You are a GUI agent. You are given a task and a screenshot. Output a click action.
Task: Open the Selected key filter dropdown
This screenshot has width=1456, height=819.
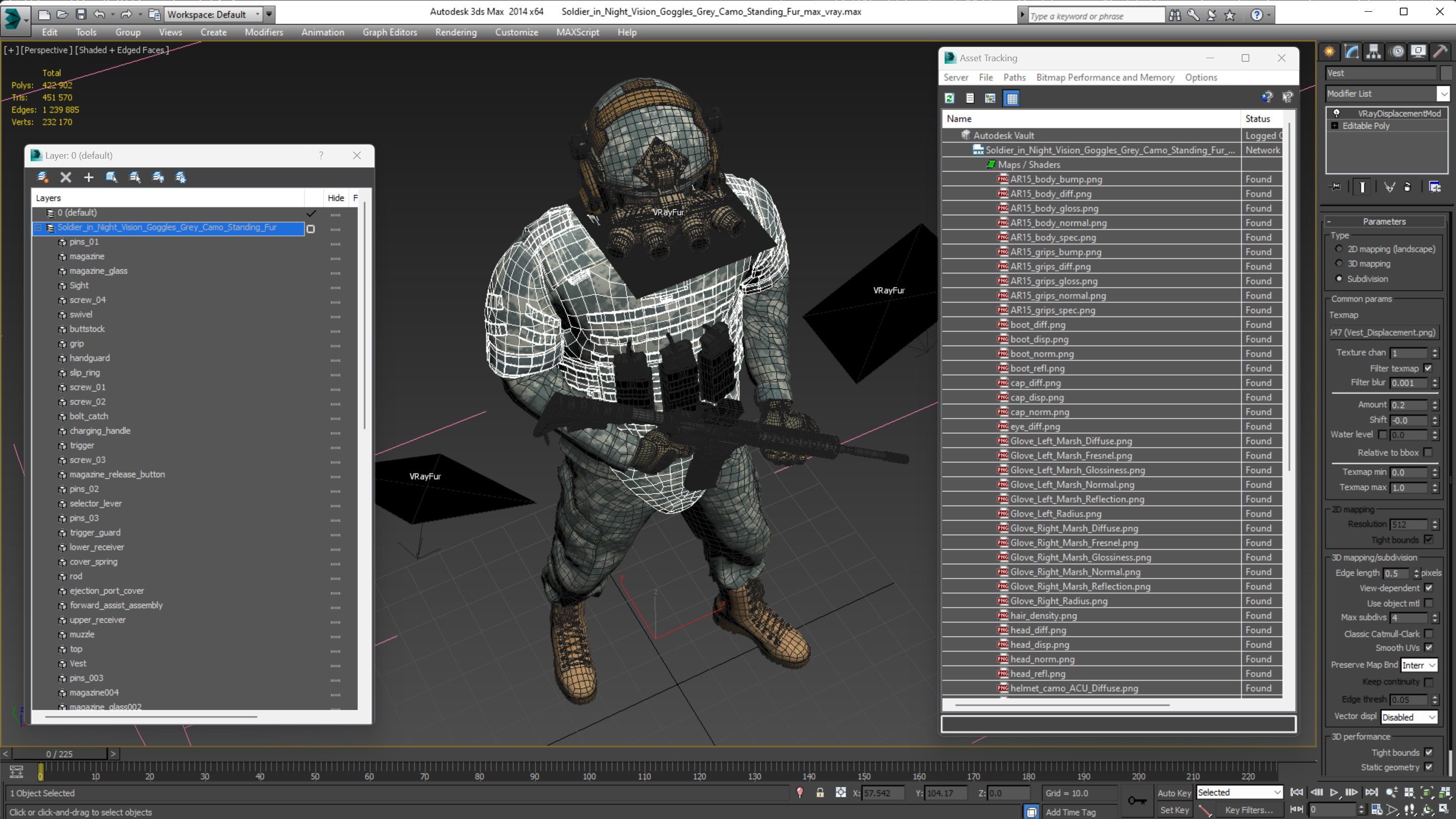pyautogui.click(x=1239, y=793)
